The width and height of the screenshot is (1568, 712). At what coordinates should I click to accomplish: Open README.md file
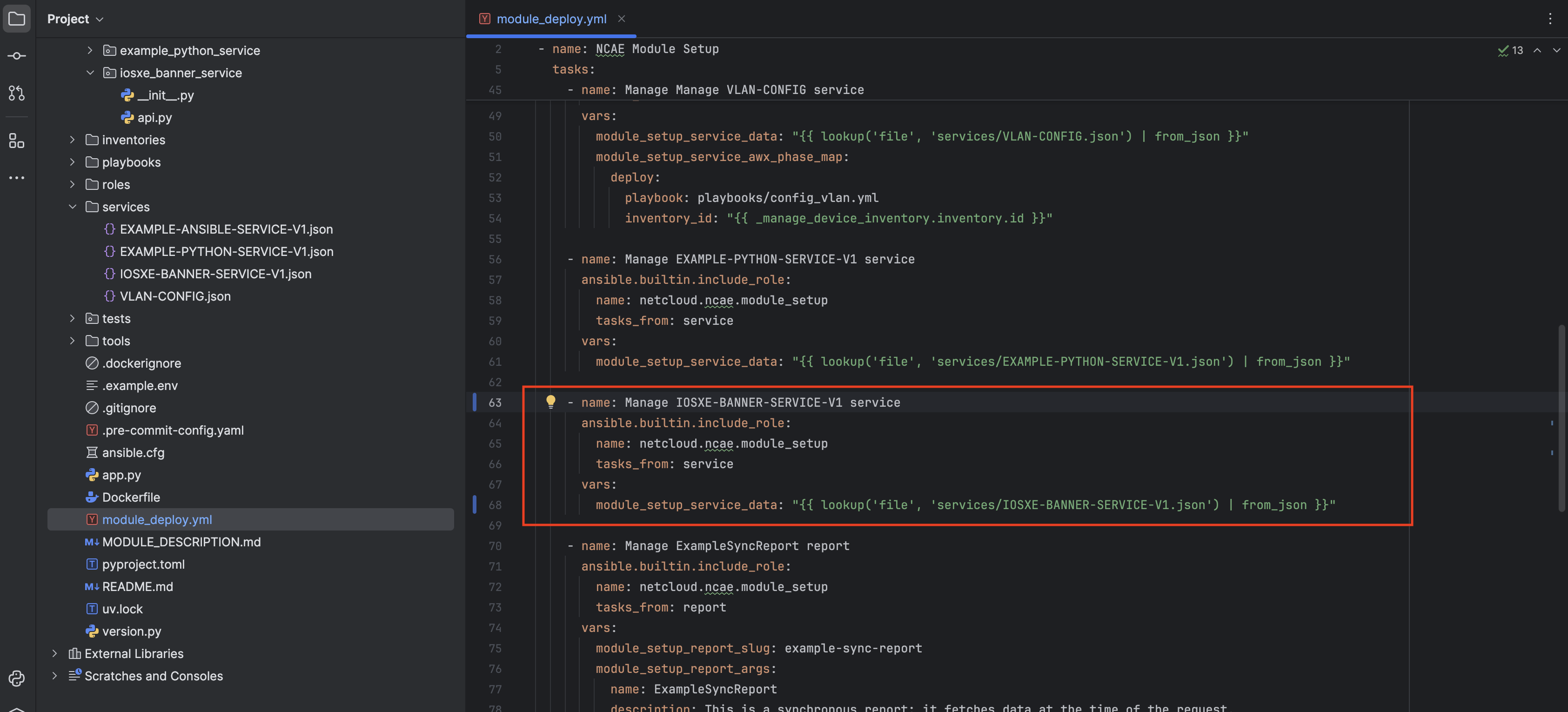coord(137,587)
